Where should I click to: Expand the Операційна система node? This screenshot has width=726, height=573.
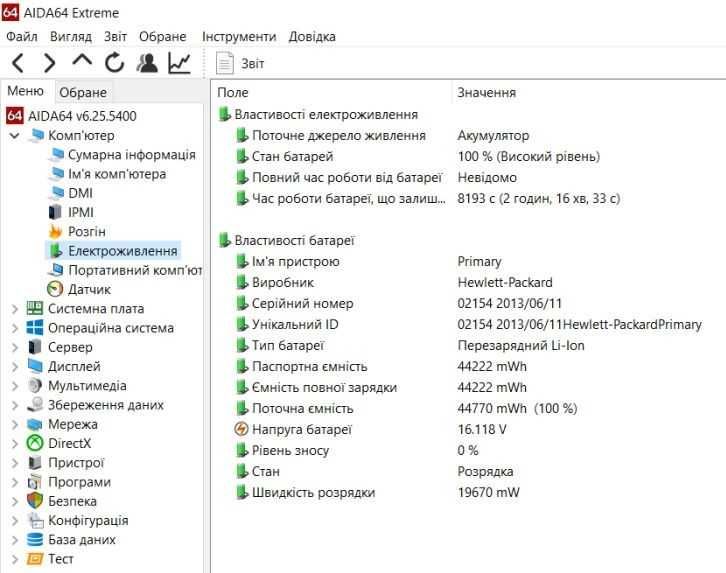14,328
